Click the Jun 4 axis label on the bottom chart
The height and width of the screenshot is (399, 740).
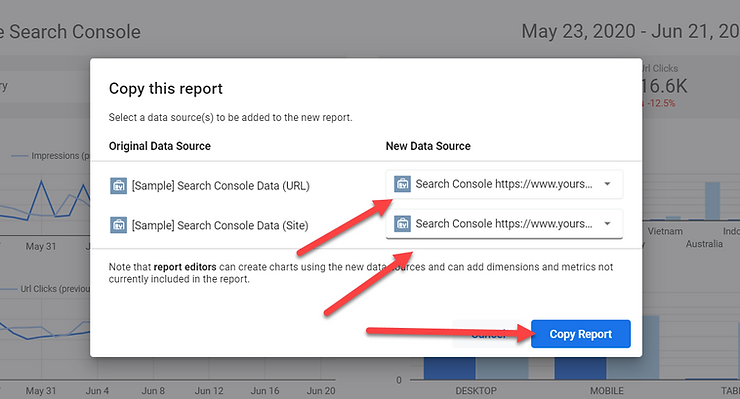(x=97, y=391)
